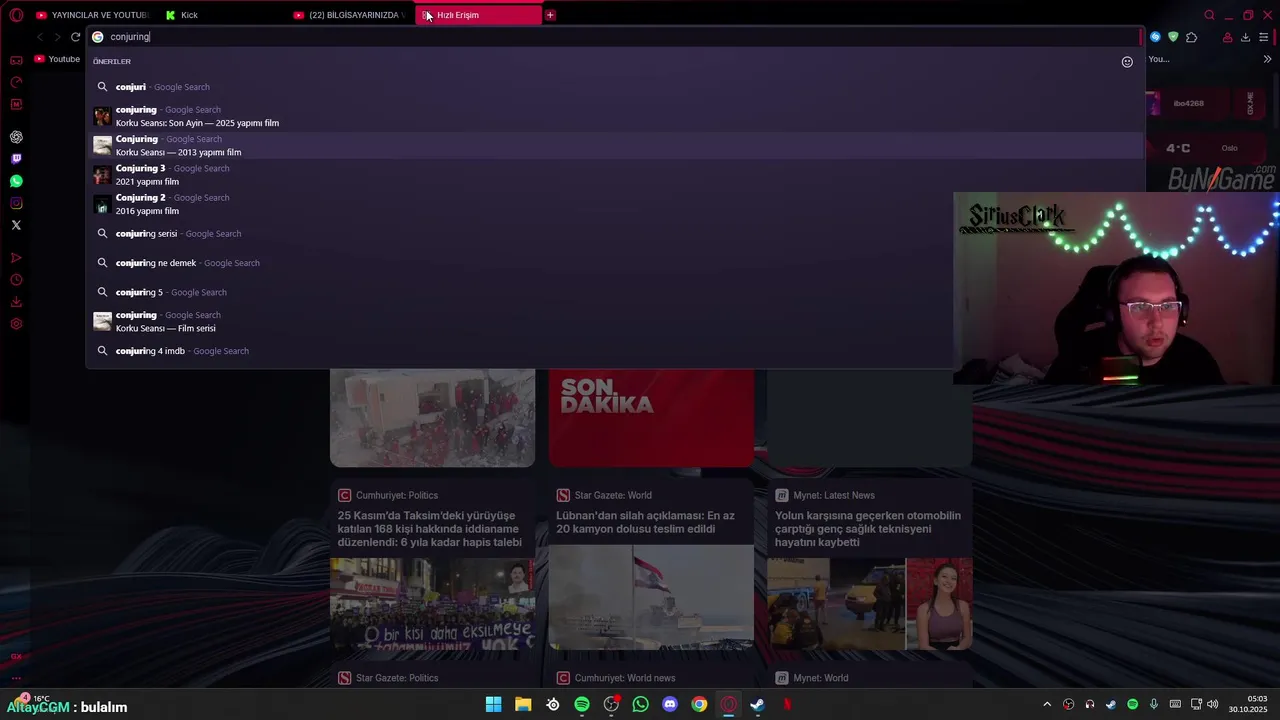This screenshot has height=720, width=1280.
Task: Click the address bar containing 'conjuring'
Action: [x=614, y=37]
